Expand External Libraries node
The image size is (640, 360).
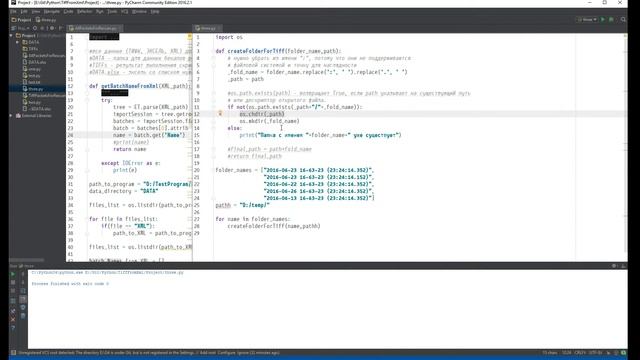pyautogui.click(x=11, y=116)
